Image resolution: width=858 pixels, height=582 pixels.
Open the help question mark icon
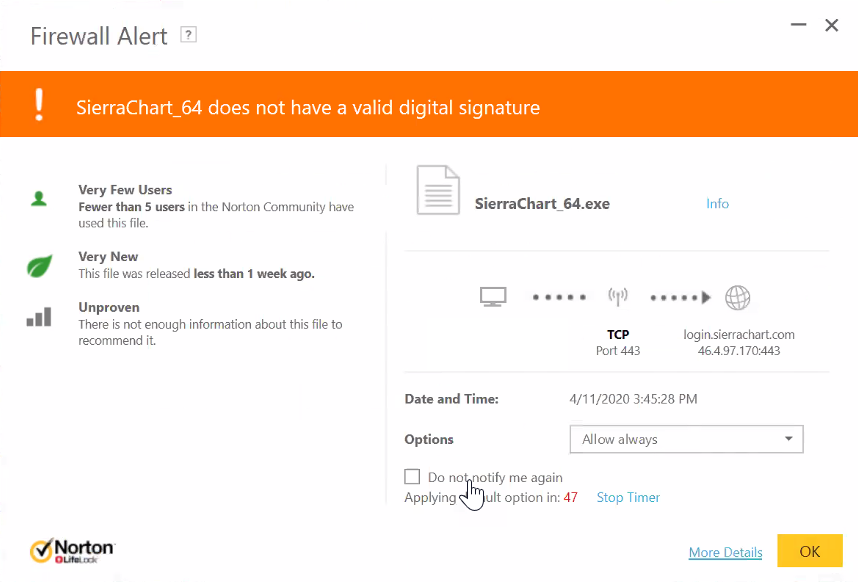point(188,35)
